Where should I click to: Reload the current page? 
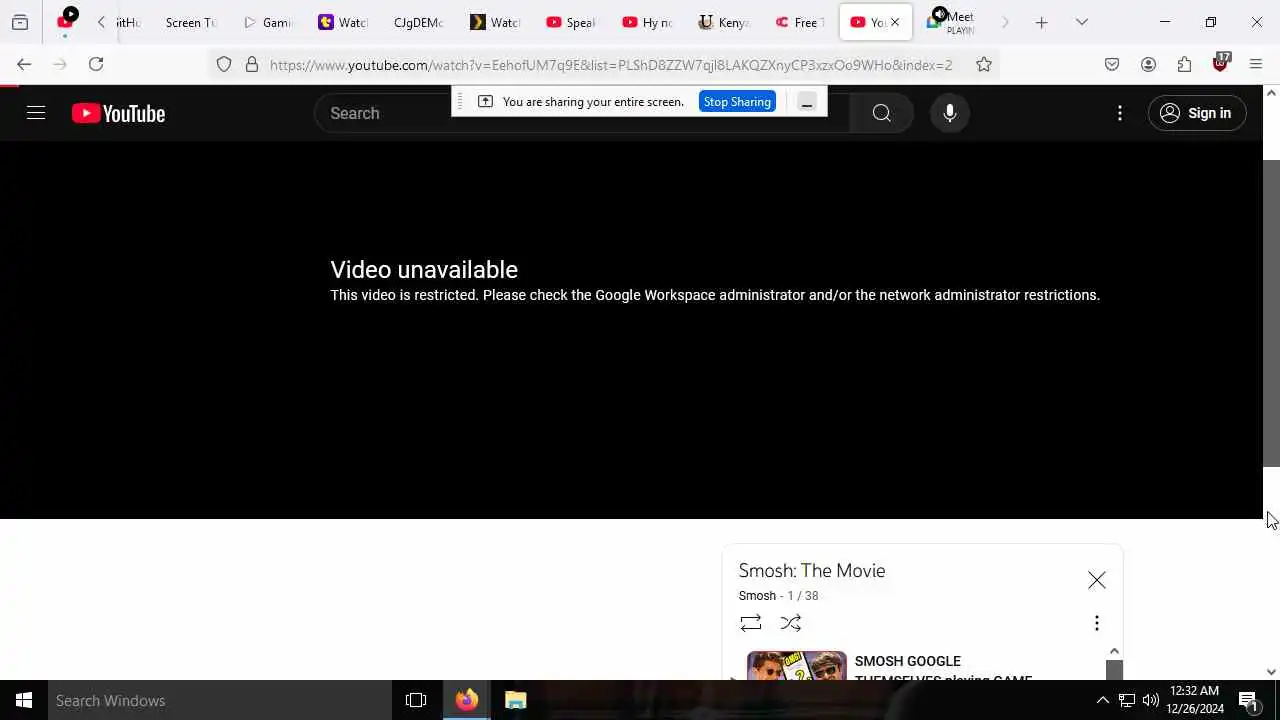coord(96,64)
